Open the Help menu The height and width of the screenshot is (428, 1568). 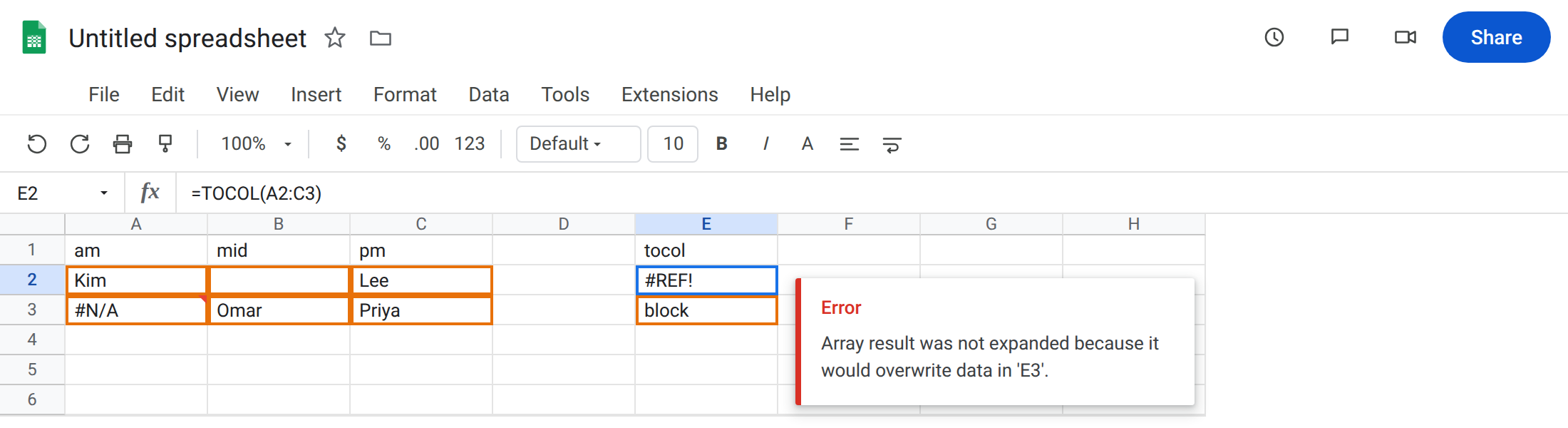tap(770, 95)
